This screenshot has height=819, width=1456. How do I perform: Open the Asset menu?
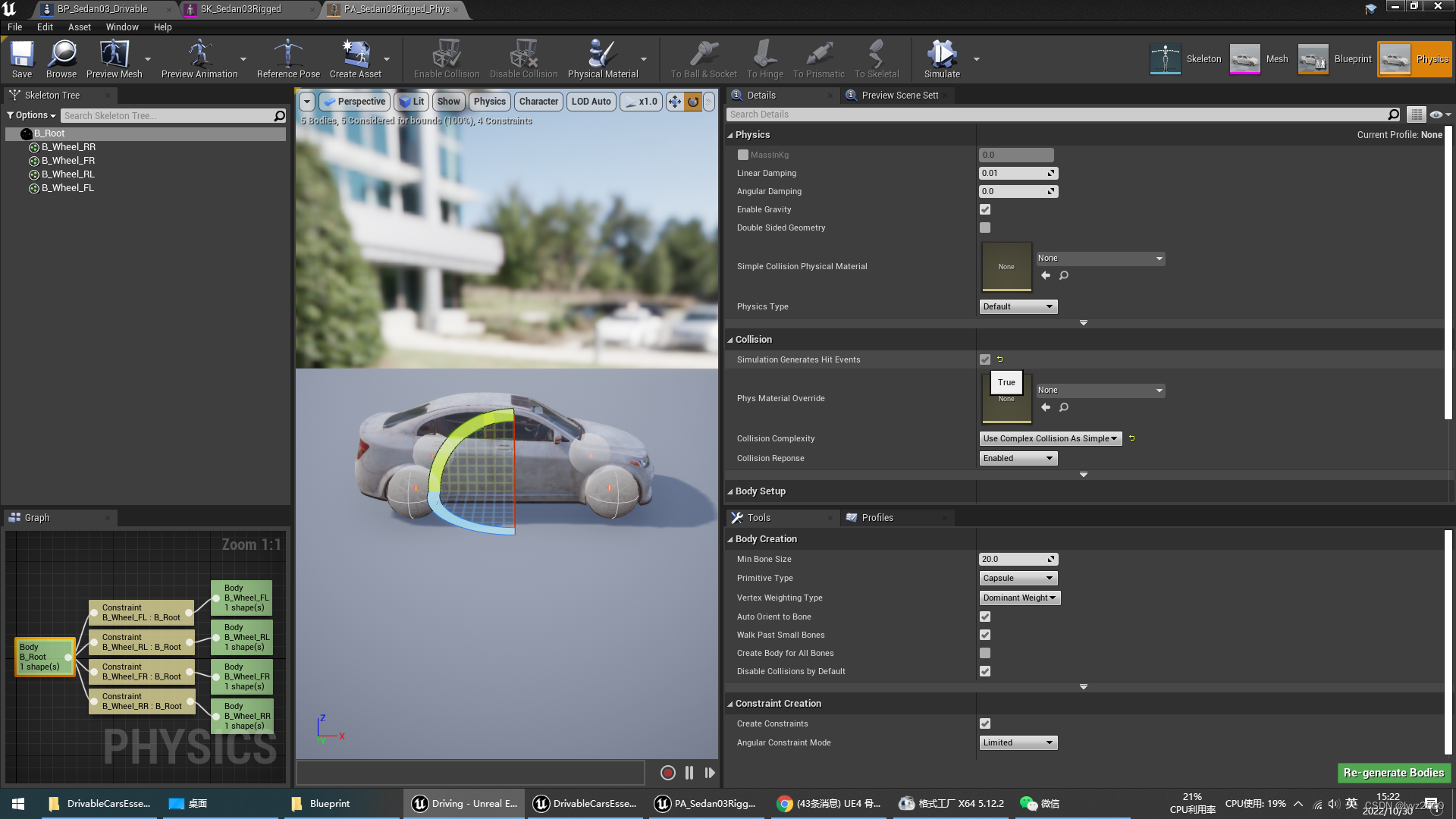tap(79, 27)
